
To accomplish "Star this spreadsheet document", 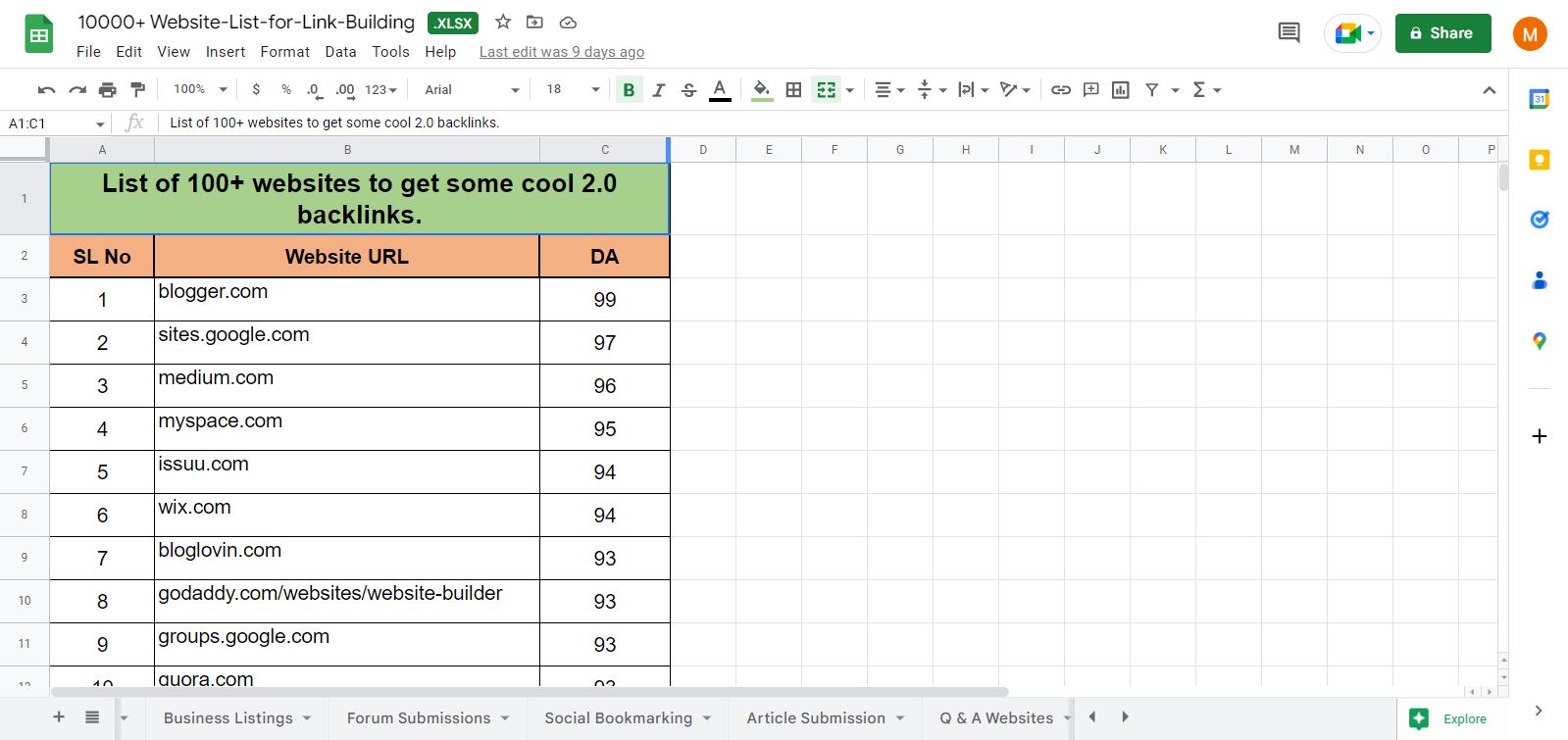I will 503,22.
